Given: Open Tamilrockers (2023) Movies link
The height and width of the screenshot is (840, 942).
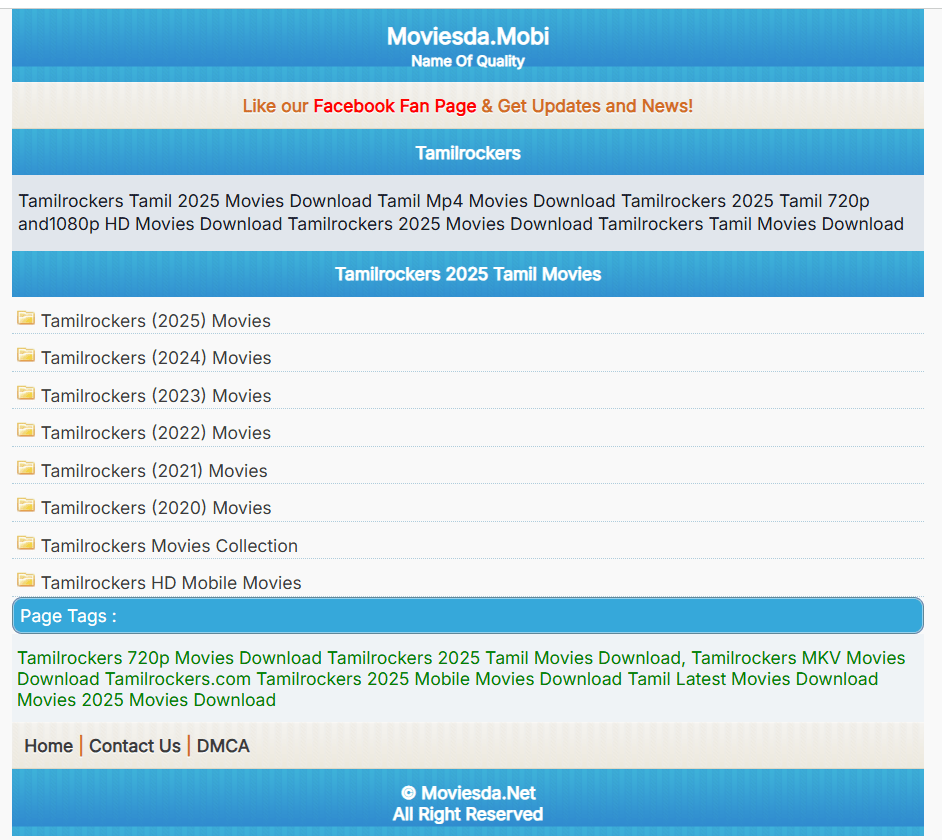Looking at the screenshot, I should (x=156, y=396).
